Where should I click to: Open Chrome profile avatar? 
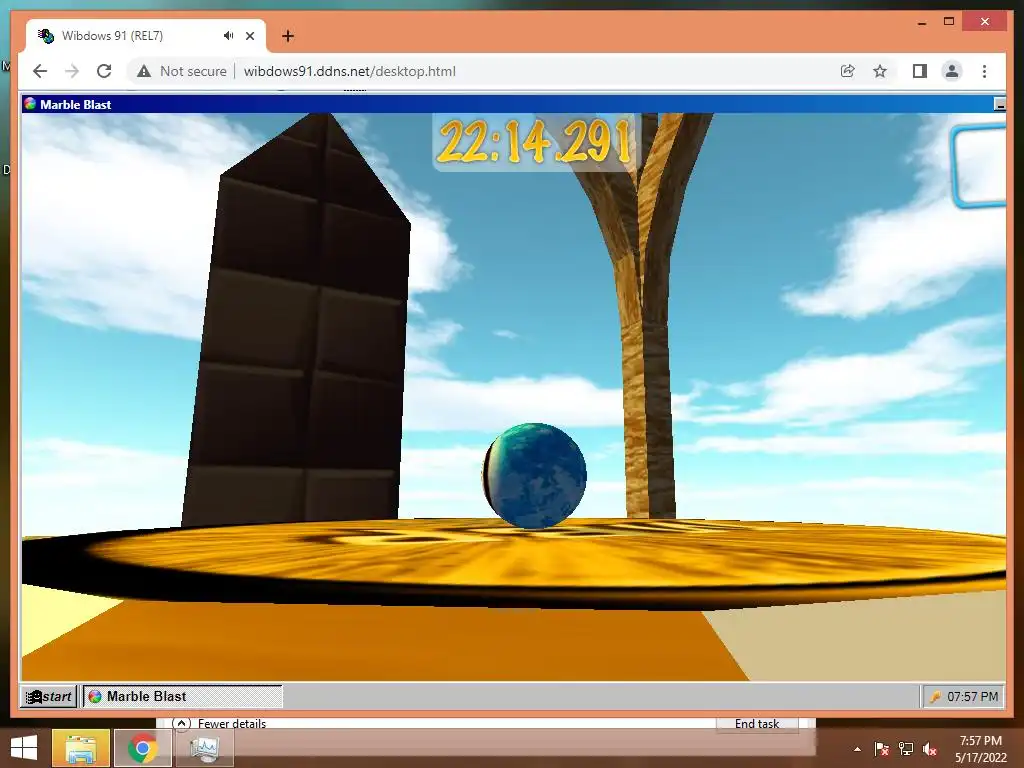pyautogui.click(x=952, y=71)
